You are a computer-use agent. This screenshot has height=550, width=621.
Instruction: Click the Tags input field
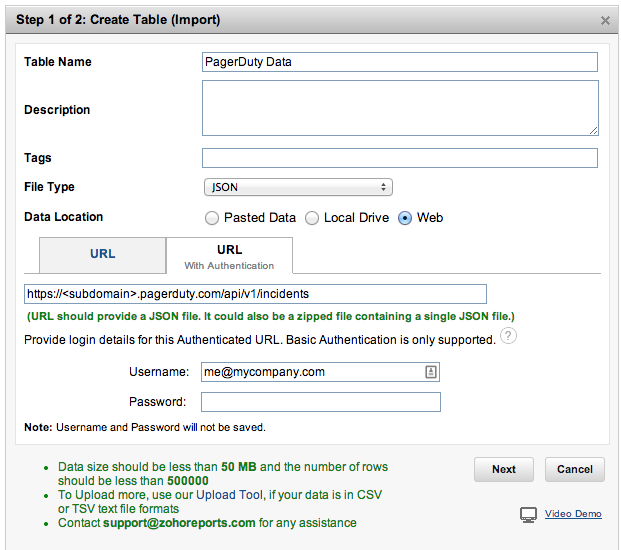coord(400,158)
